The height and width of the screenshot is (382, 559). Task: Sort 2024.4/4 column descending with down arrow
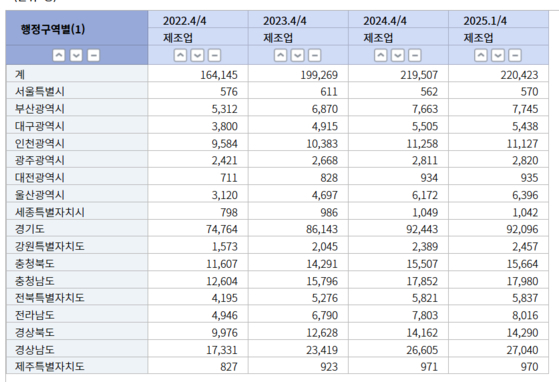pos(398,55)
